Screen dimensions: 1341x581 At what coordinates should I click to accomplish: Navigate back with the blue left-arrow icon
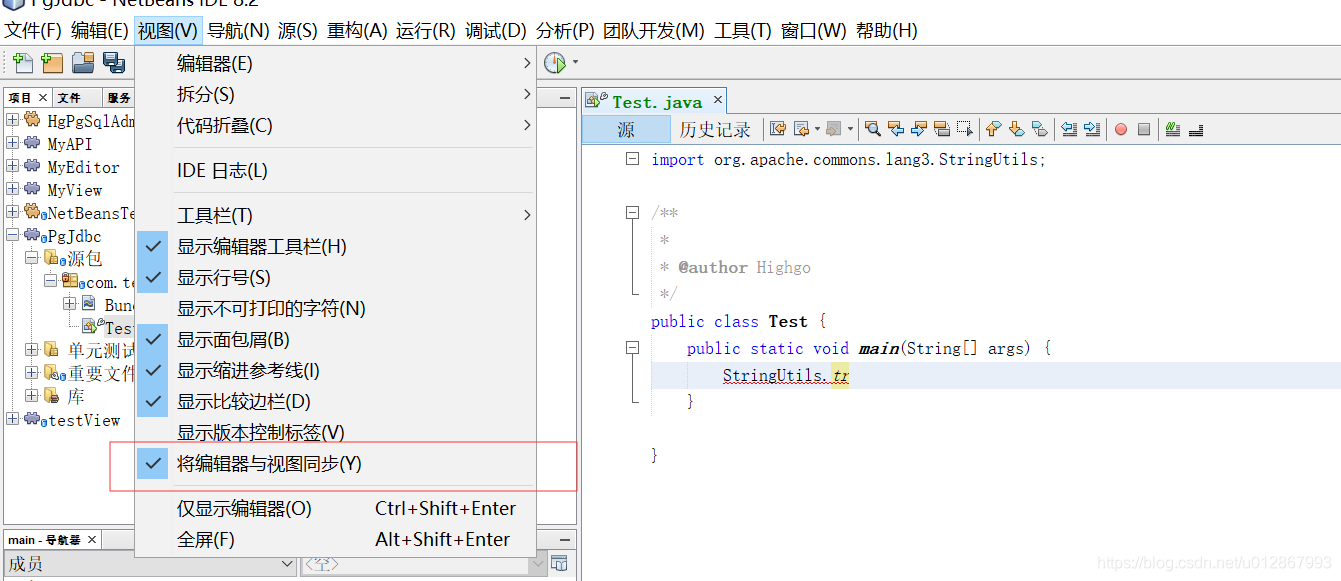tap(897, 130)
